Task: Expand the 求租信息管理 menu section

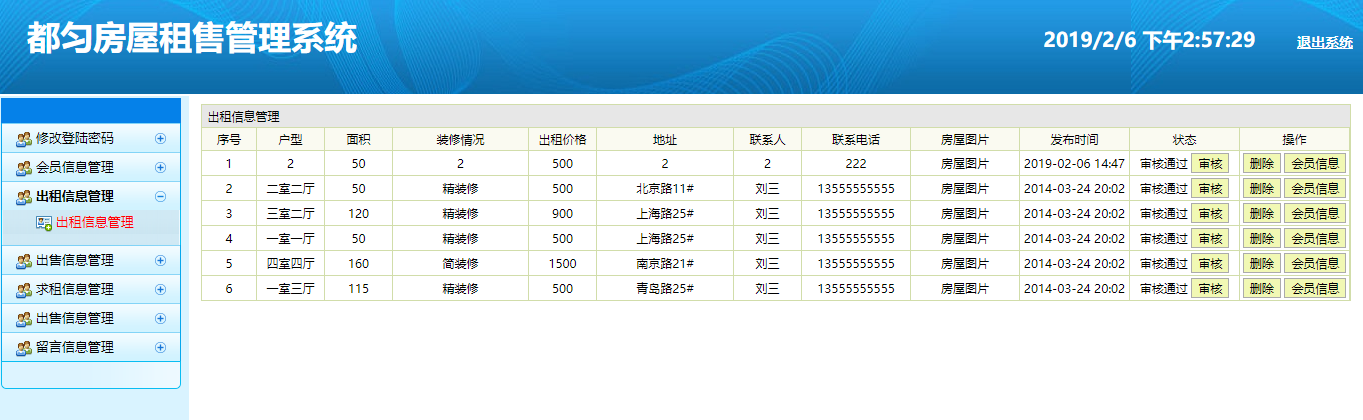Action: tap(160, 289)
